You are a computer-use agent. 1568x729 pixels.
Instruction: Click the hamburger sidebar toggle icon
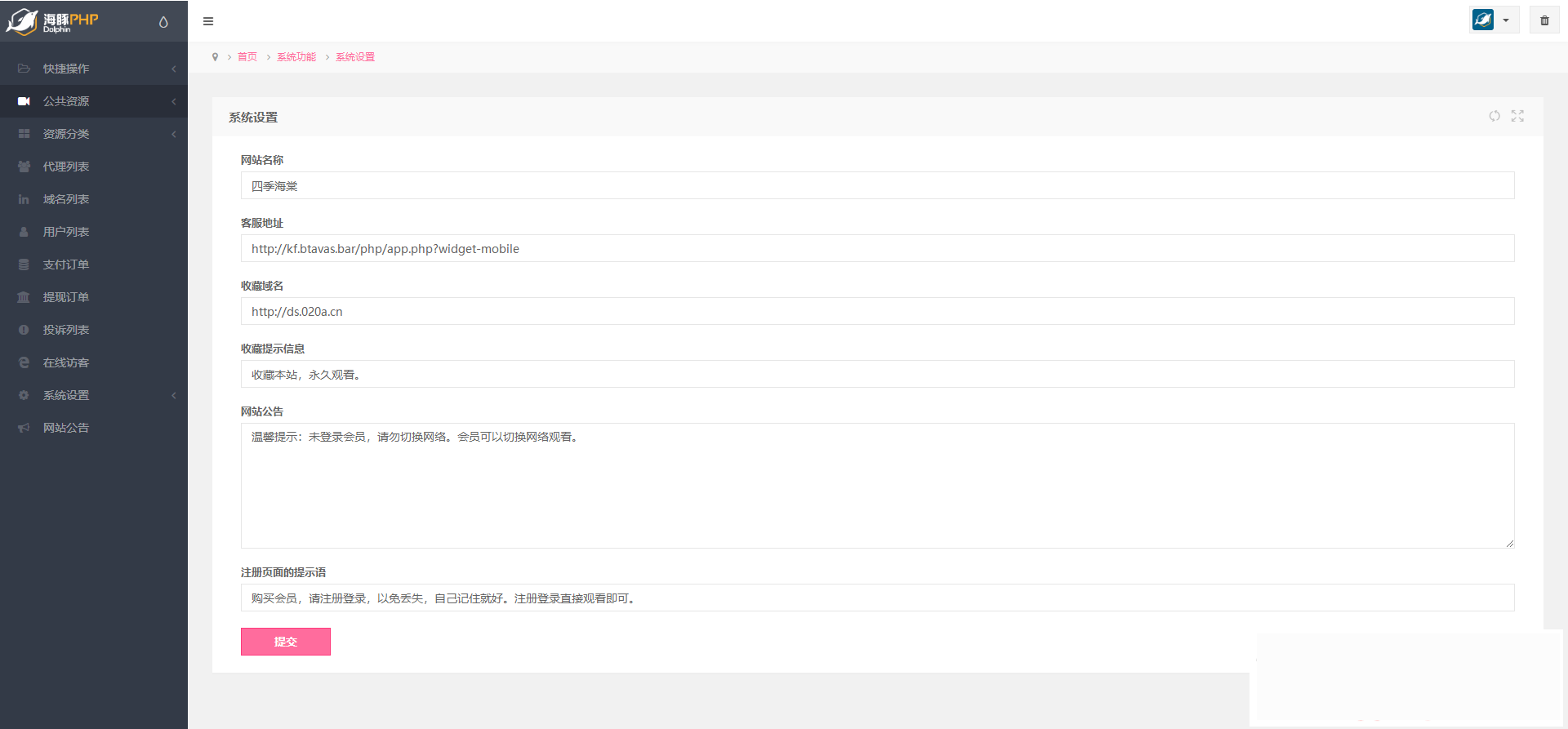(x=208, y=21)
